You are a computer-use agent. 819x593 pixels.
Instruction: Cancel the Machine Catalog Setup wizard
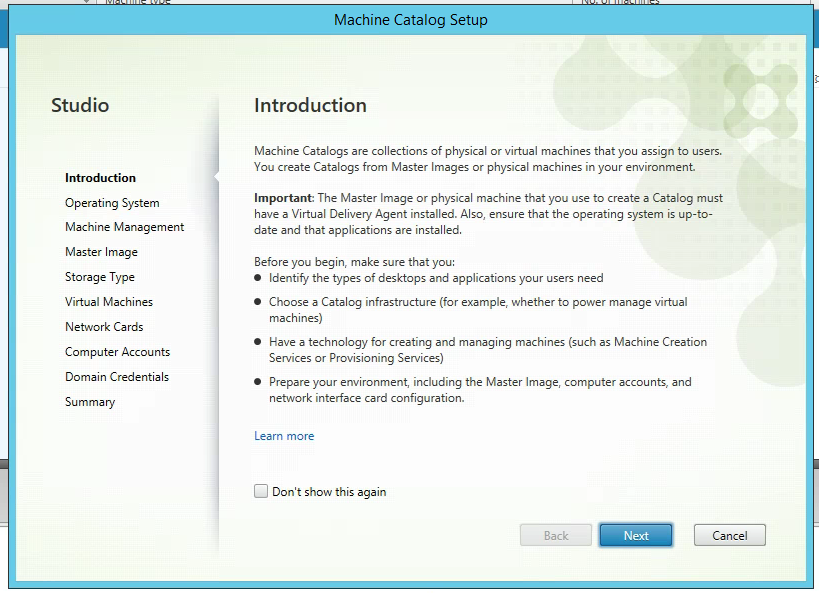click(729, 535)
